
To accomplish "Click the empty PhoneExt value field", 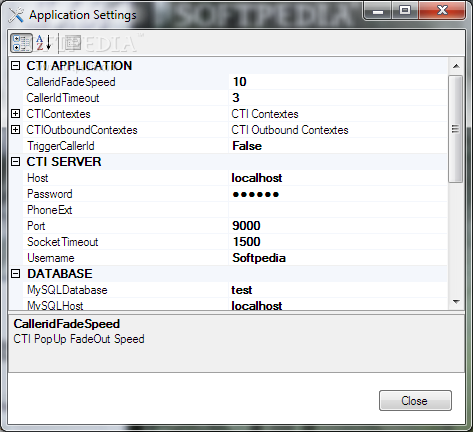I will (338, 210).
